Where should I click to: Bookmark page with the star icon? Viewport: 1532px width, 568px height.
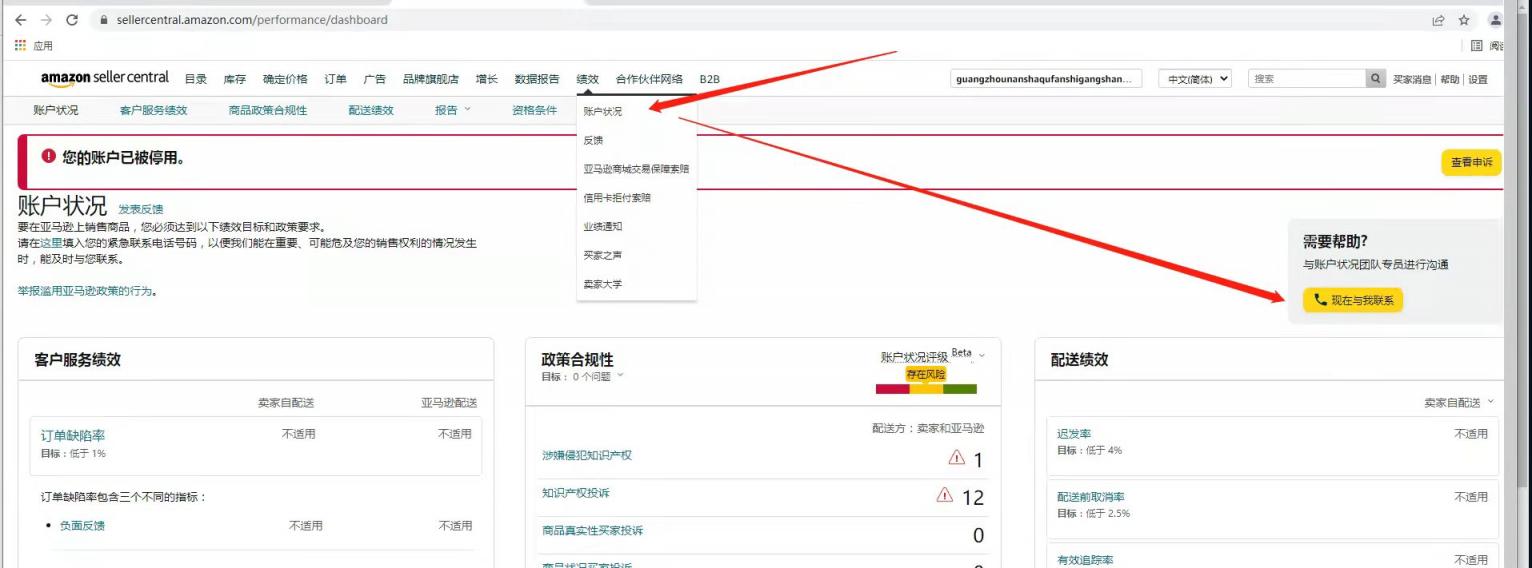click(1464, 20)
